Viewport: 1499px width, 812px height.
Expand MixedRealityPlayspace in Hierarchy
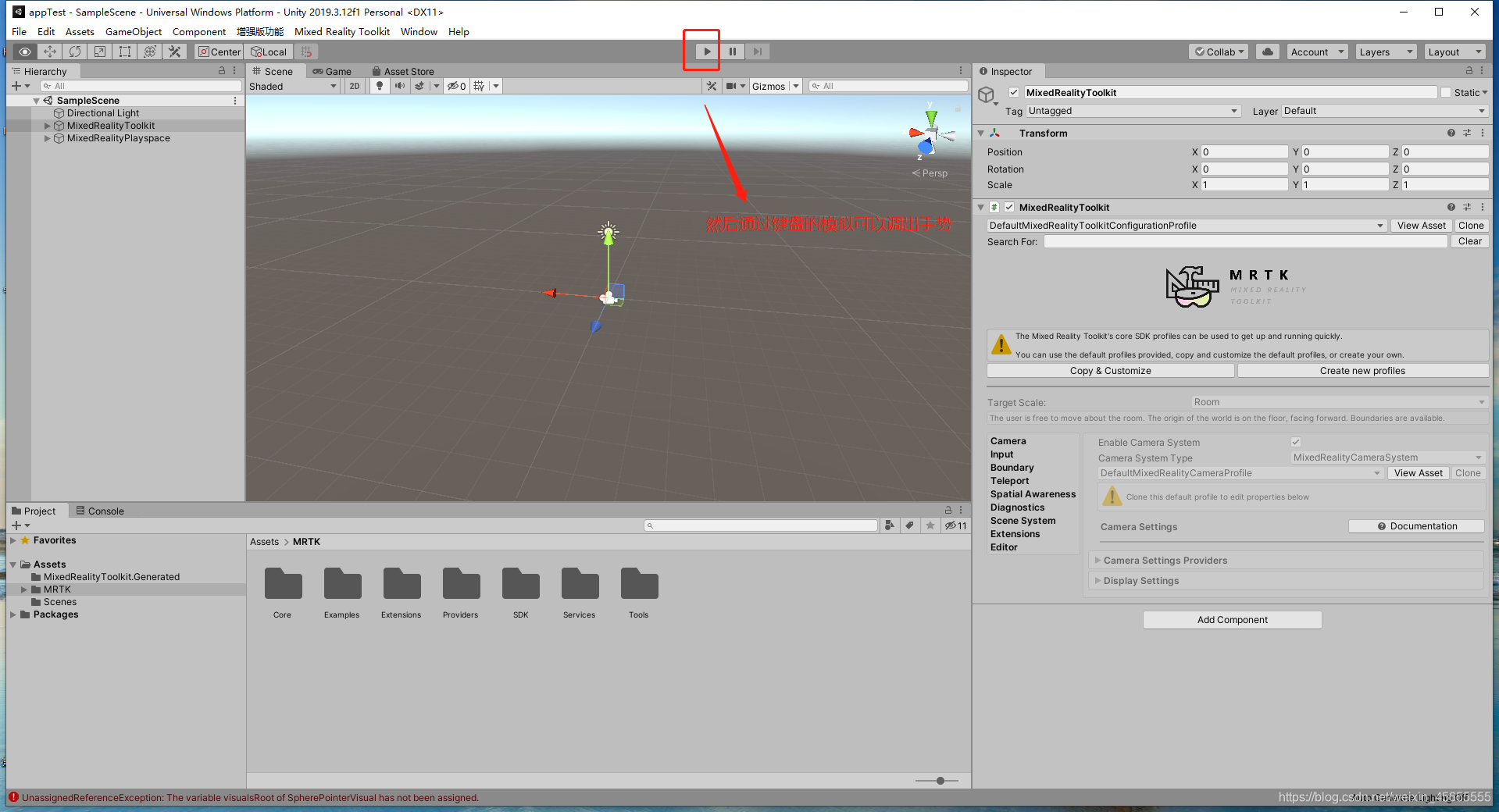[x=47, y=138]
